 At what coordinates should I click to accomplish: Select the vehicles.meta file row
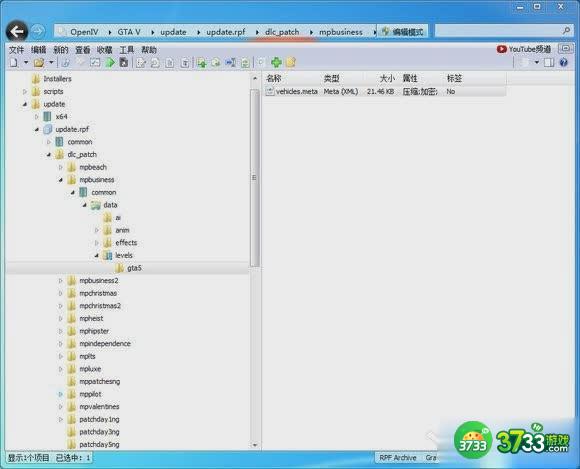point(385,91)
